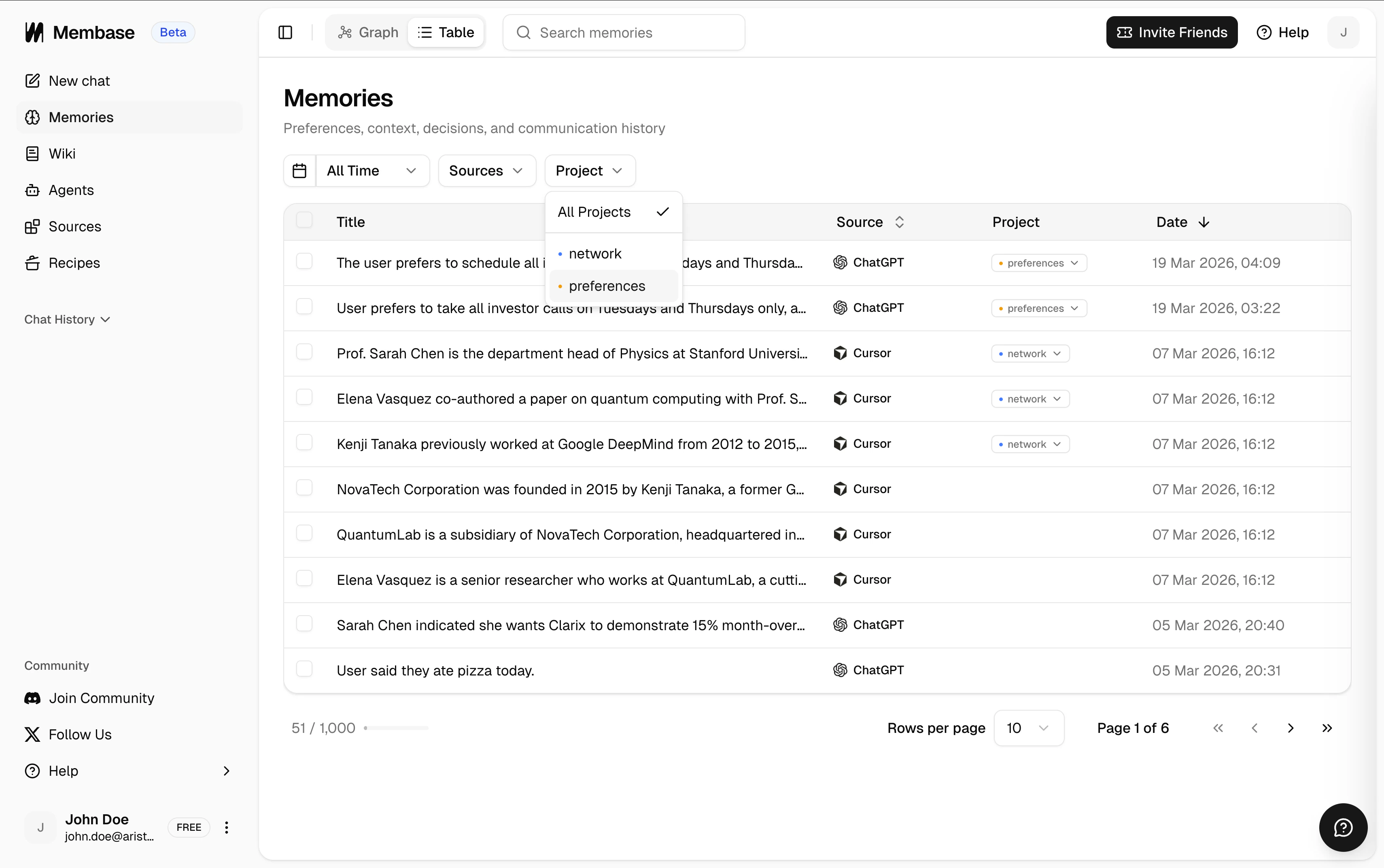Check the select-all checkbox in table header
Image resolution: width=1384 pixels, height=868 pixels.
click(x=305, y=220)
